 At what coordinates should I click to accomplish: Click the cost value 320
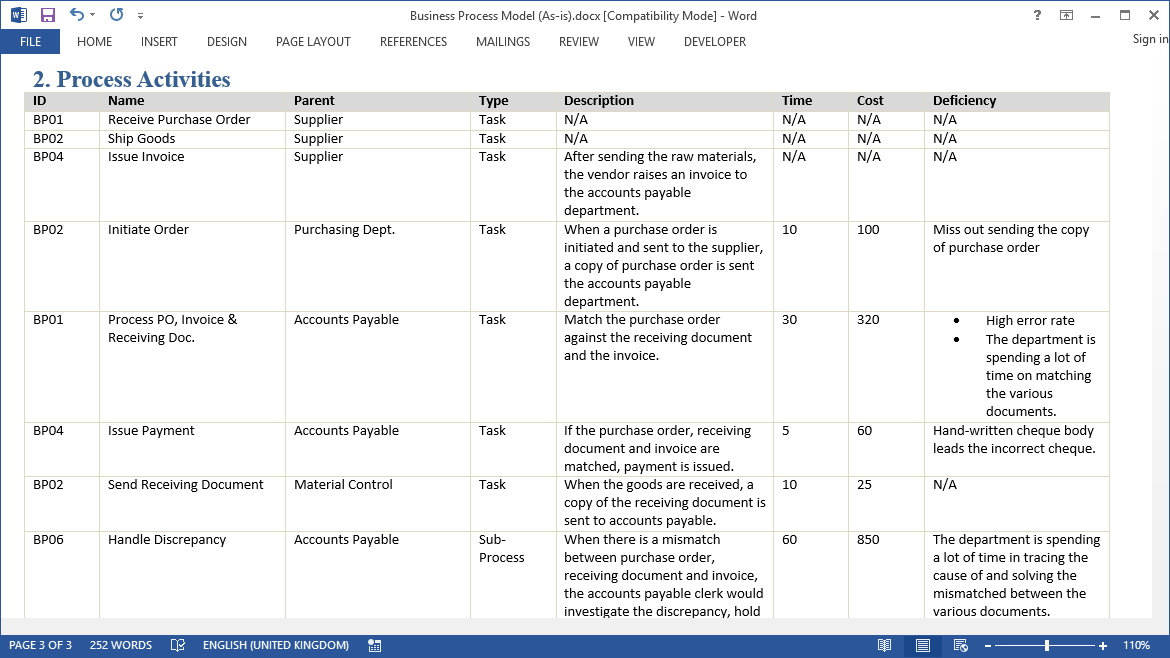click(869, 320)
